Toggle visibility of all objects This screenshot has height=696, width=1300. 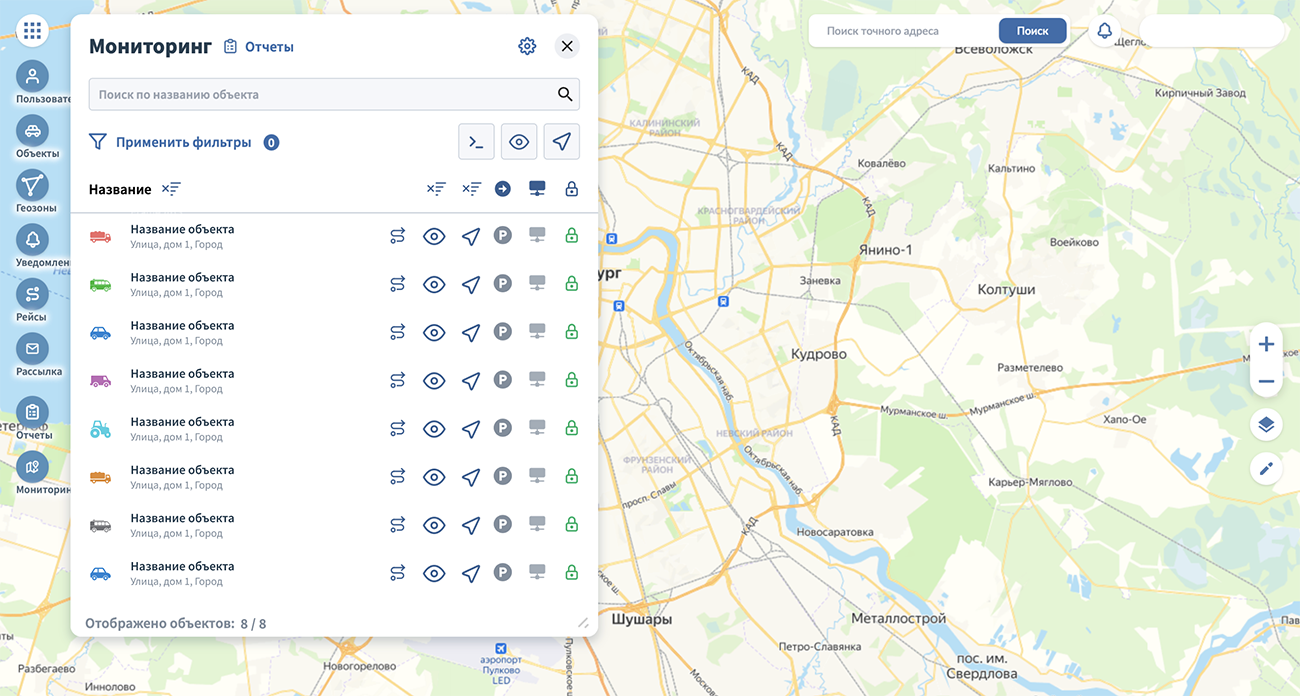point(519,142)
